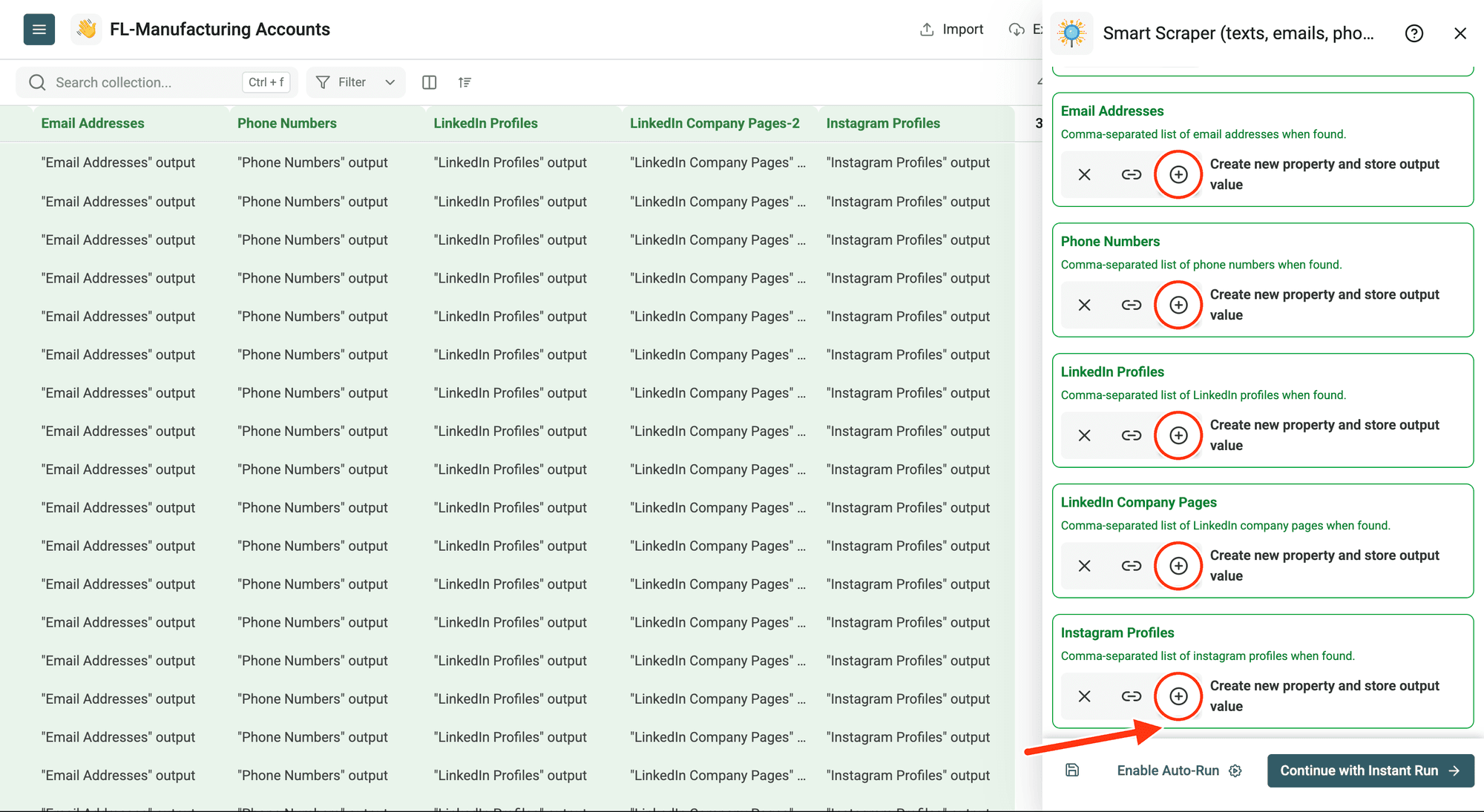Open the hamburger menu button
The height and width of the screenshot is (812, 1484).
pos(39,30)
